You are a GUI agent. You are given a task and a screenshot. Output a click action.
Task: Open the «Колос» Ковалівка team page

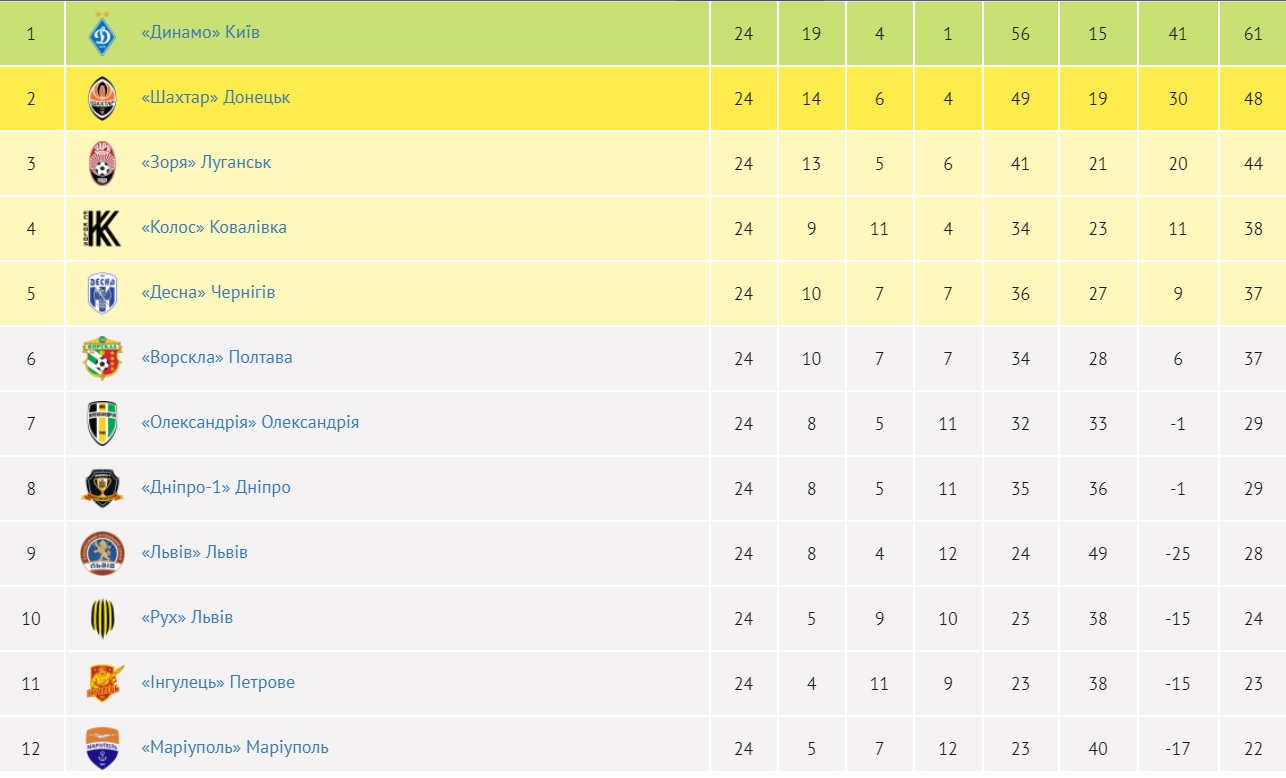214,228
